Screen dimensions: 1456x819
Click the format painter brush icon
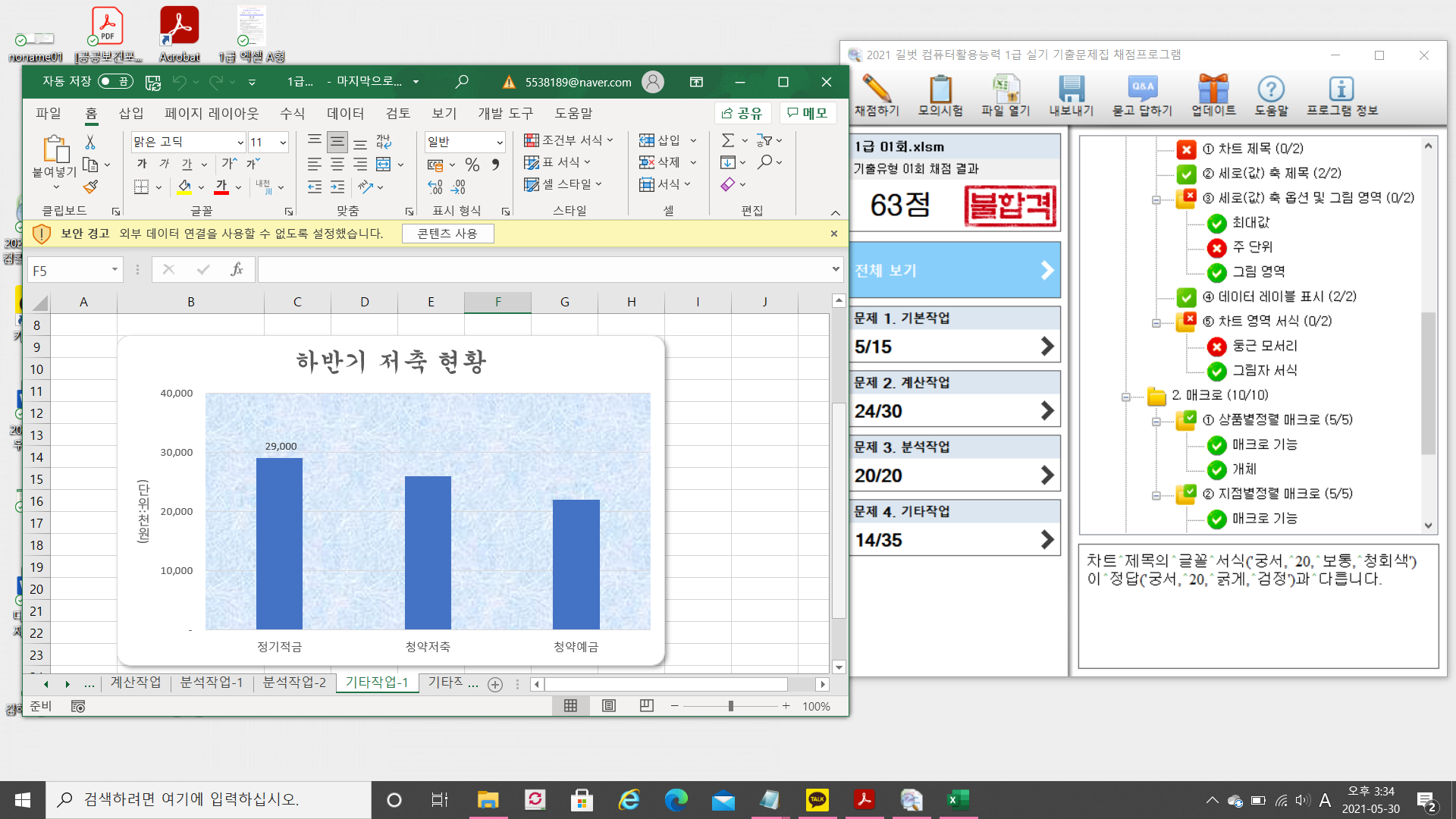[91, 187]
